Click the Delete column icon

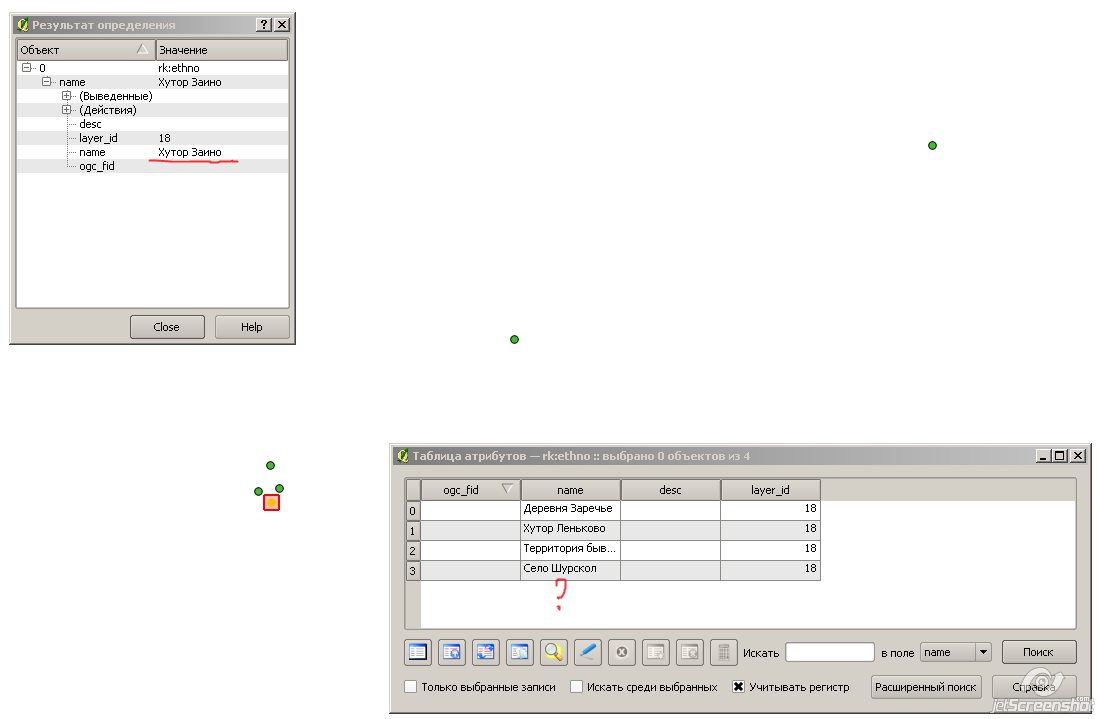[690, 652]
